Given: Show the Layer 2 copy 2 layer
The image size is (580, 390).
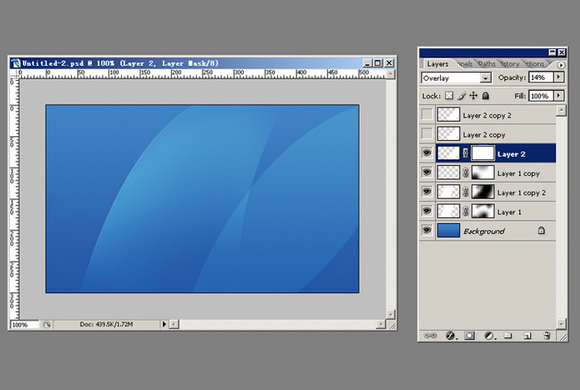Looking at the screenshot, I should (x=427, y=114).
